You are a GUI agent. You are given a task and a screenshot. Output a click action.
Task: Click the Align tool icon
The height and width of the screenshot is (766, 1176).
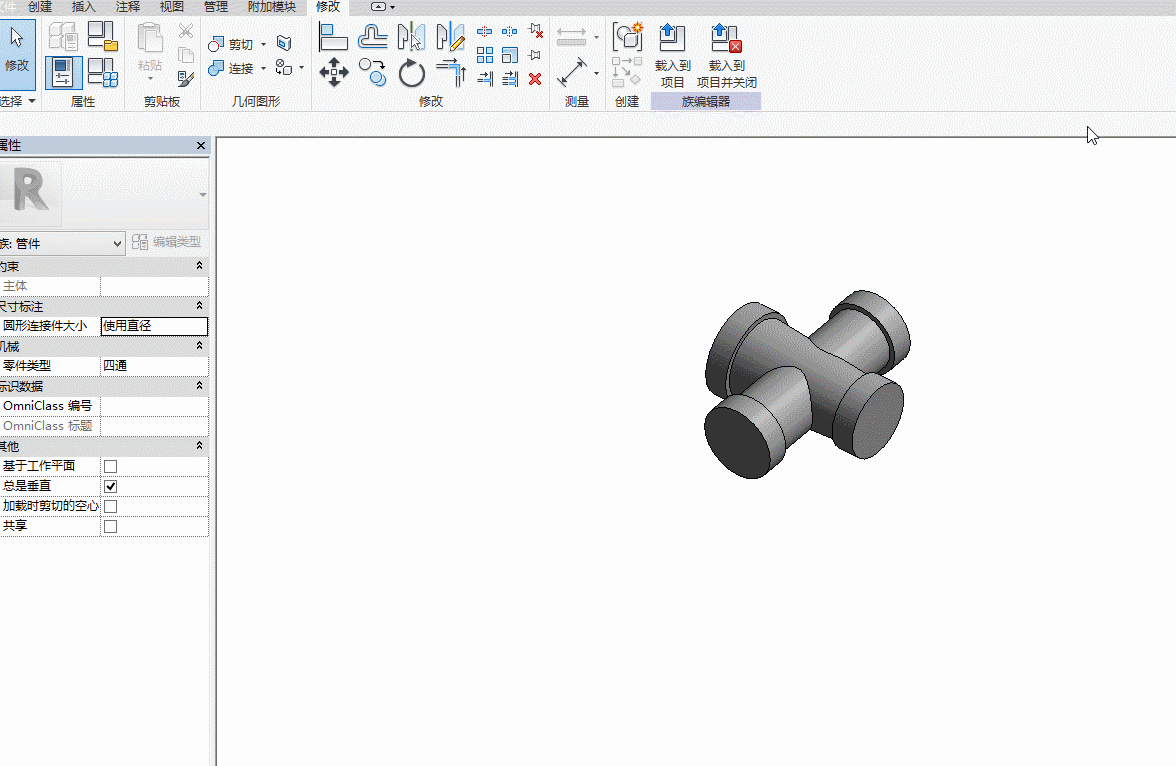[333, 36]
